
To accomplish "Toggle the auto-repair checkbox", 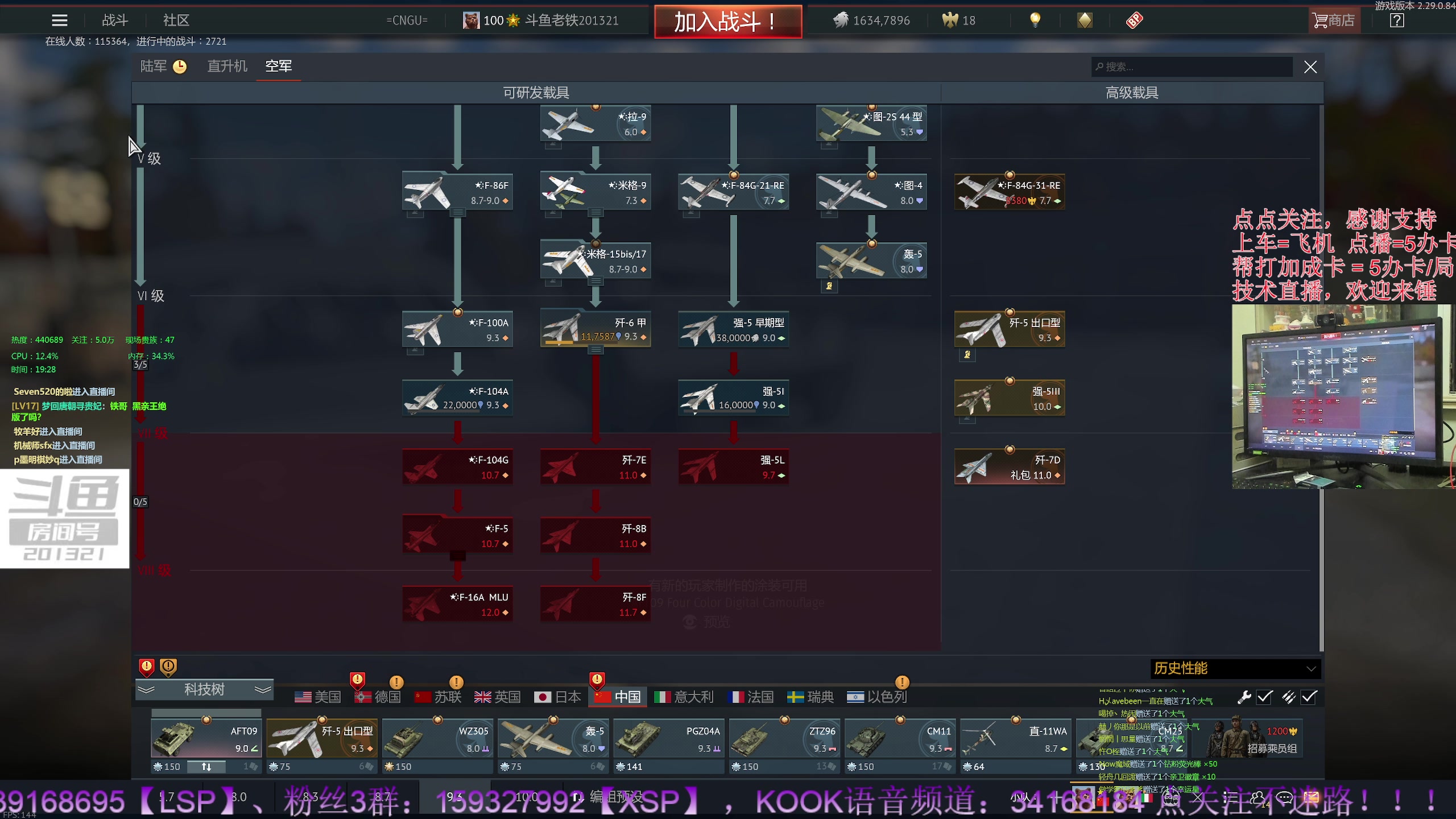I will [1264, 697].
